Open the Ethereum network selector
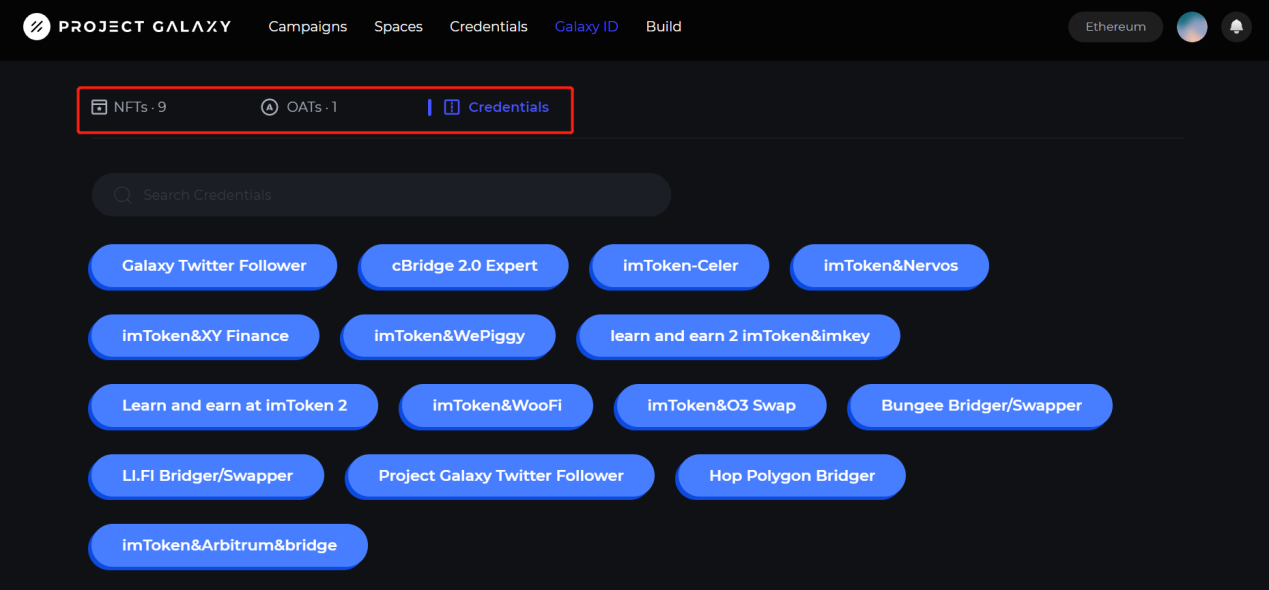This screenshot has width=1269, height=590. (x=1115, y=27)
